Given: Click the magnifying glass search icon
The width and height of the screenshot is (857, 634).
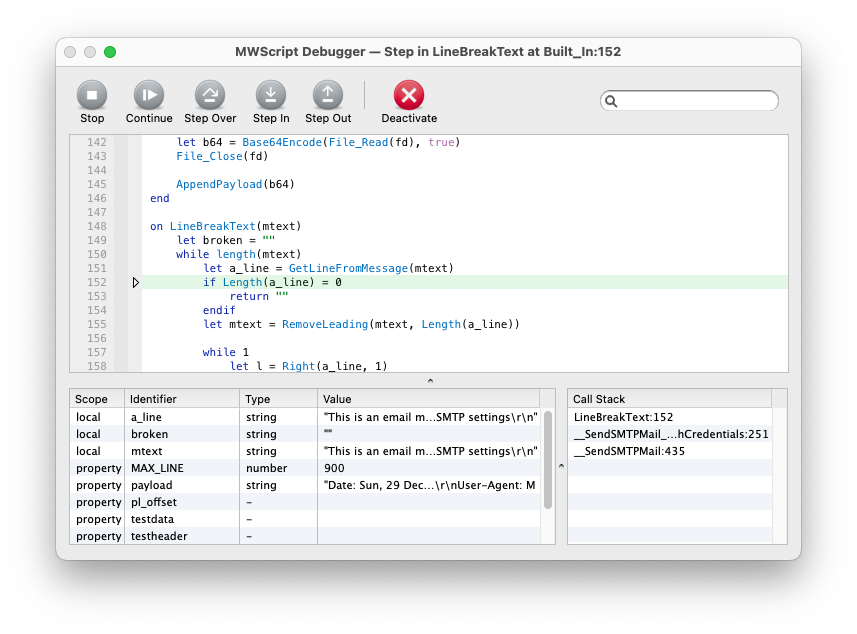Looking at the screenshot, I should tap(612, 101).
